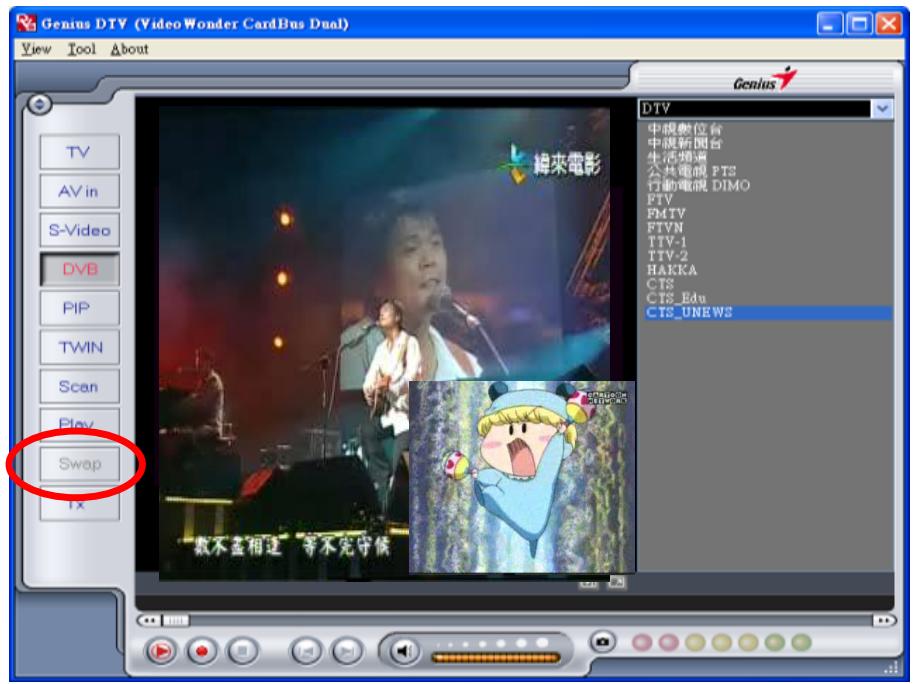Skip to the previous item
This screenshot has height=684, width=918.
pyautogui.click(x=306, y=651)
